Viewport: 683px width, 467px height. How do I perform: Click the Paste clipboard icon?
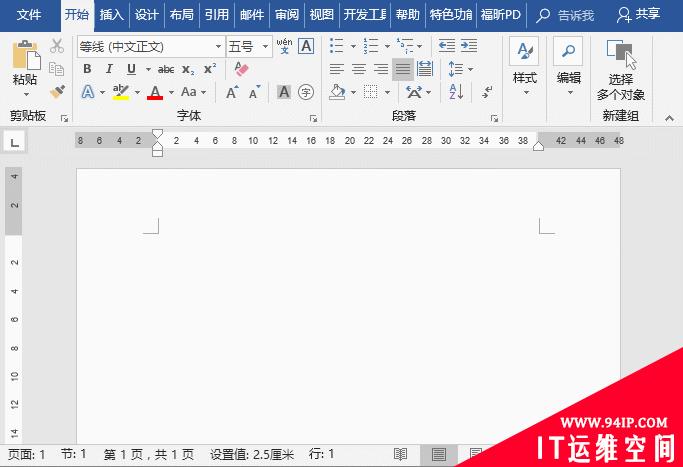tap(26, 55)
